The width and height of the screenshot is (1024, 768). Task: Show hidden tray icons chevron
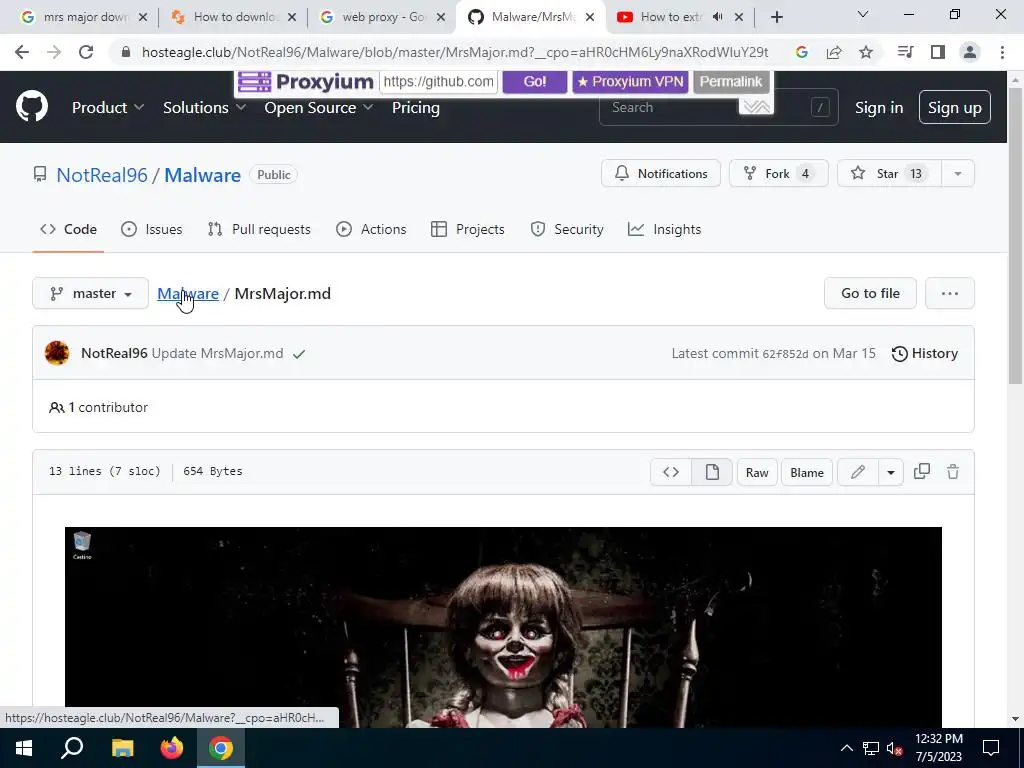846,748
